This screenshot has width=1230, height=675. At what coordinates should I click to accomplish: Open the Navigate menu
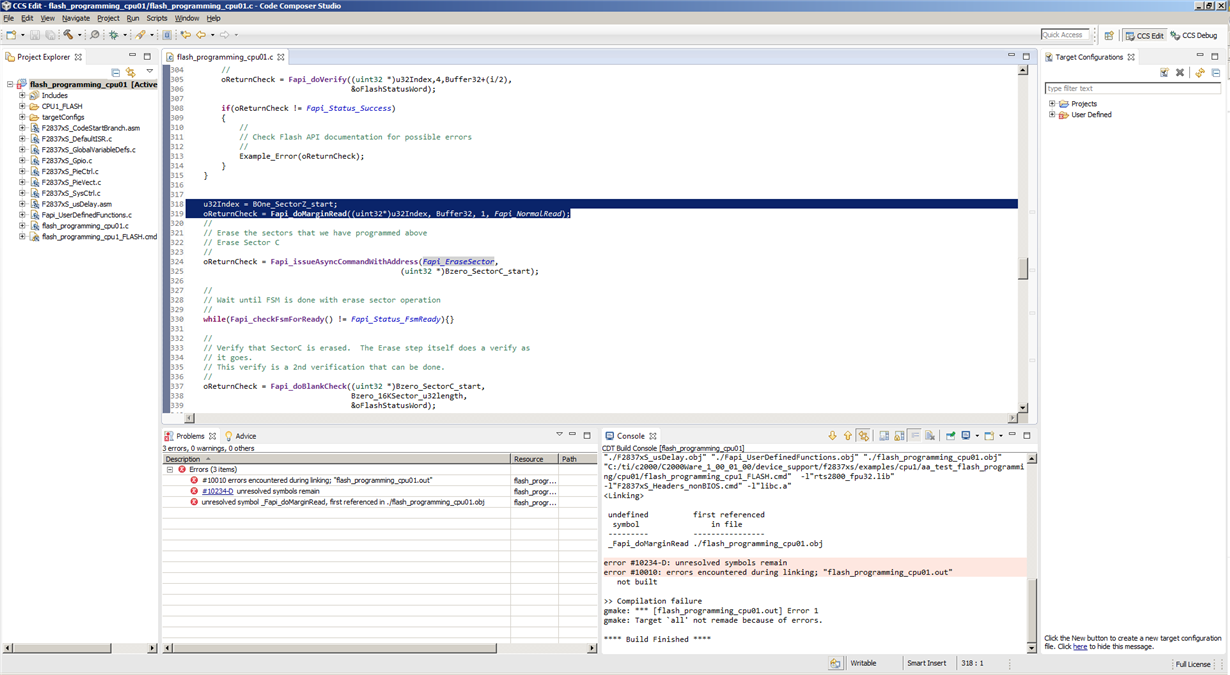pos(75,18)
